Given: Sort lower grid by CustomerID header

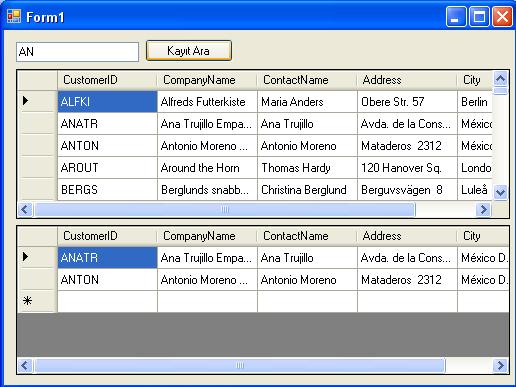Looking at the screenshot, I should pos(107,236).
